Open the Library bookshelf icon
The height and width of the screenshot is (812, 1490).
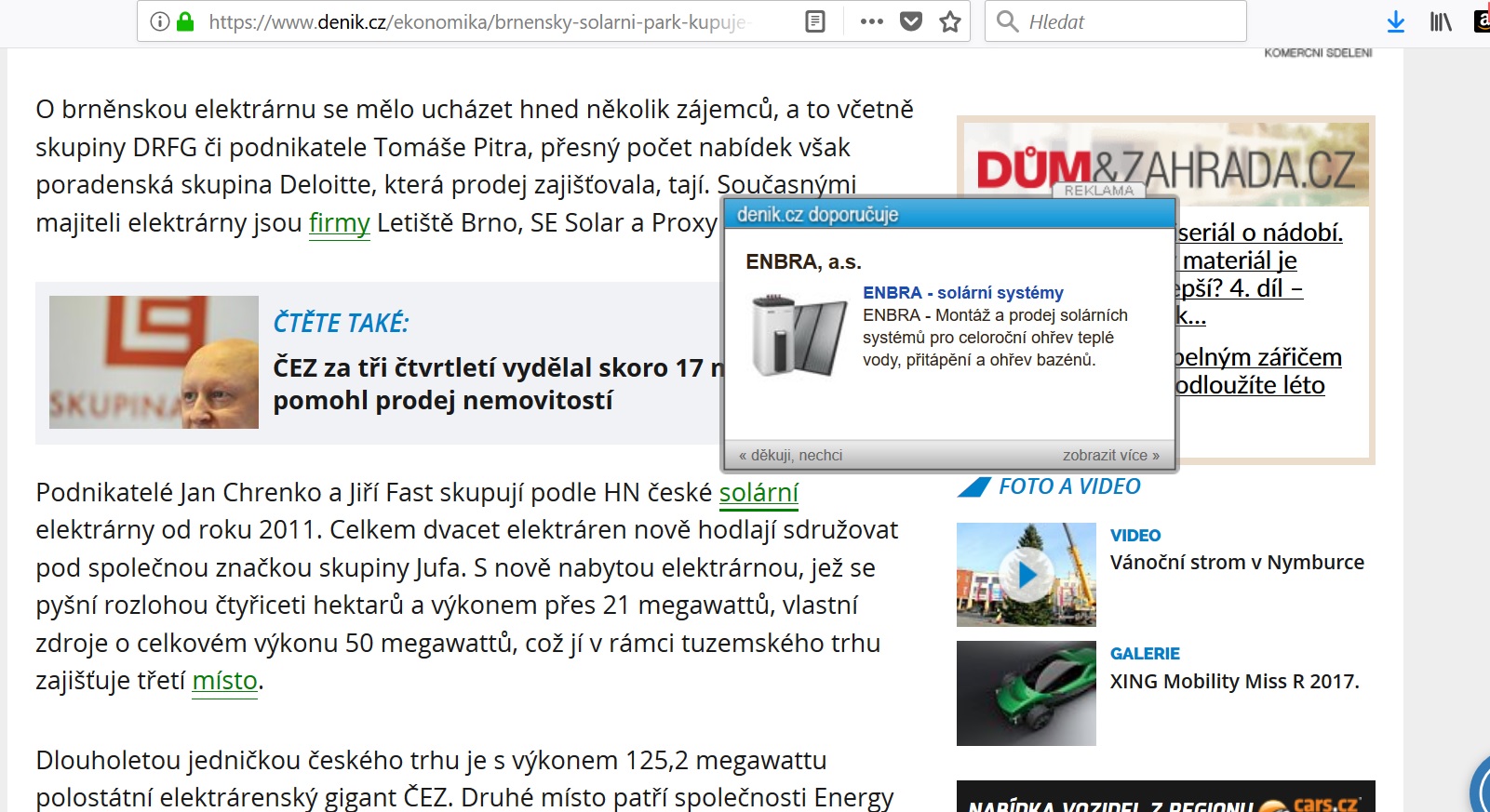1441,21
